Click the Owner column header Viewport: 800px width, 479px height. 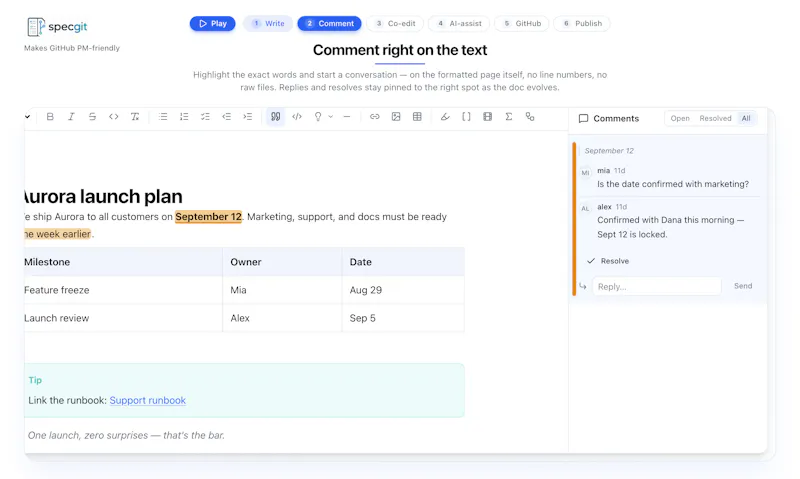pyautogui.click(x=282, y=262)
